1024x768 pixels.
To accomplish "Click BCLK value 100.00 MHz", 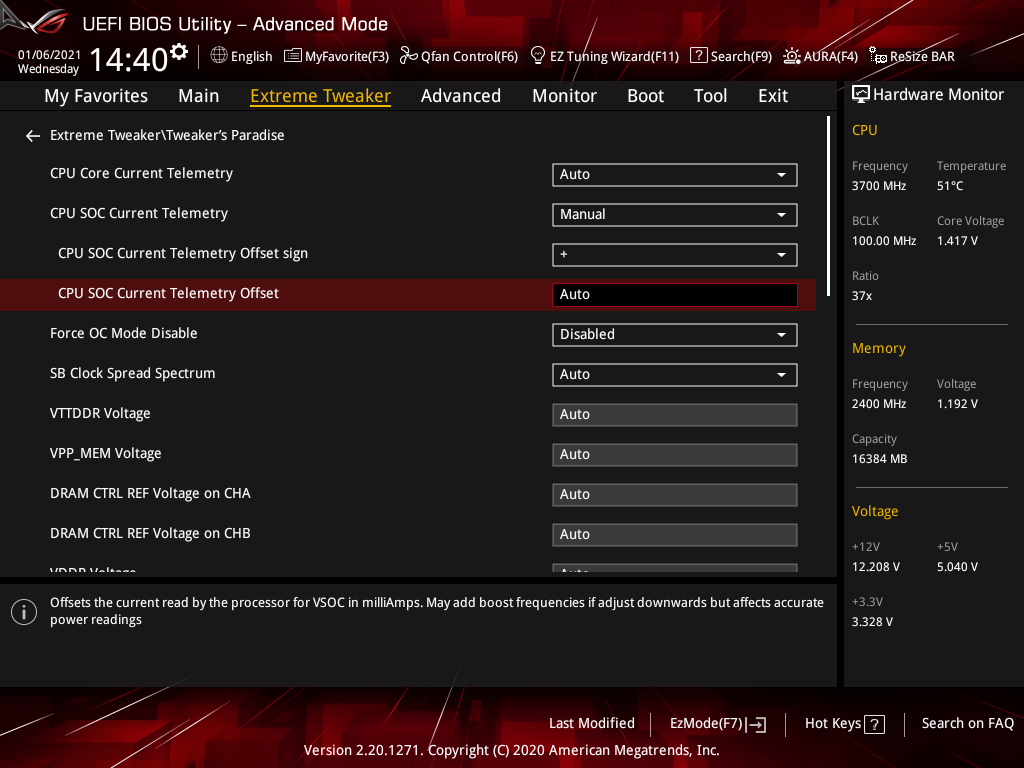I will coord(884,241).
